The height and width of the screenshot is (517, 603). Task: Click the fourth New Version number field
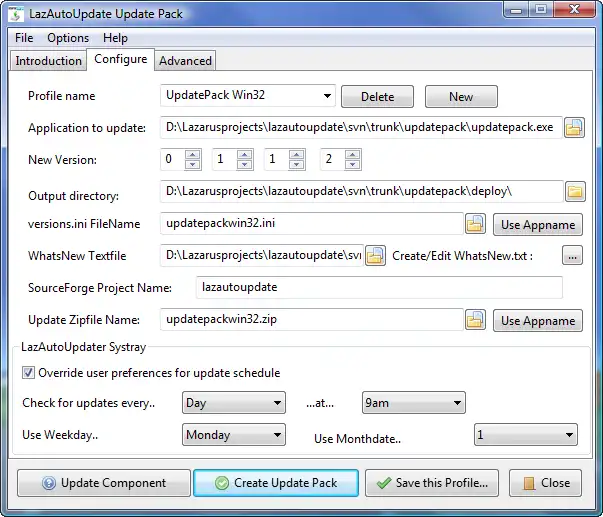click(333, 159)
